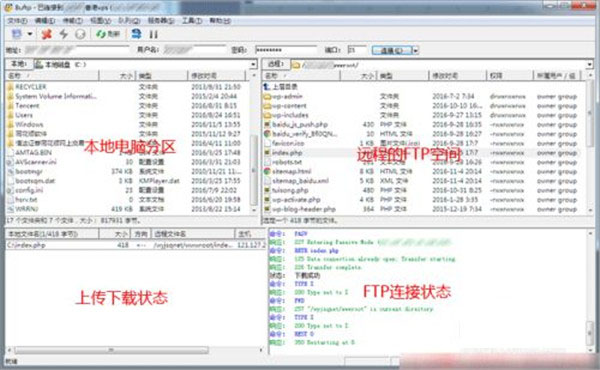600x370 pixels.
Task: Click the 连接(C) connect button
Action: 392,50
